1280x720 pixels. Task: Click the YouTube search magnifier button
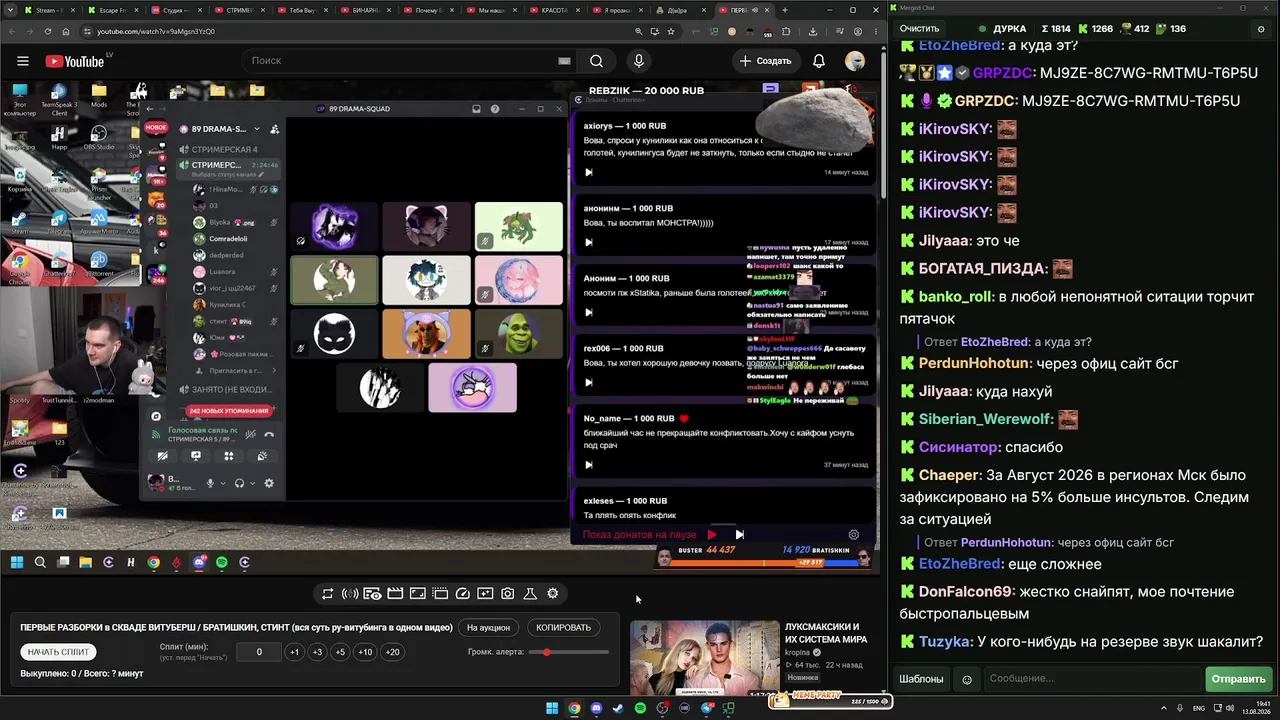596,61
